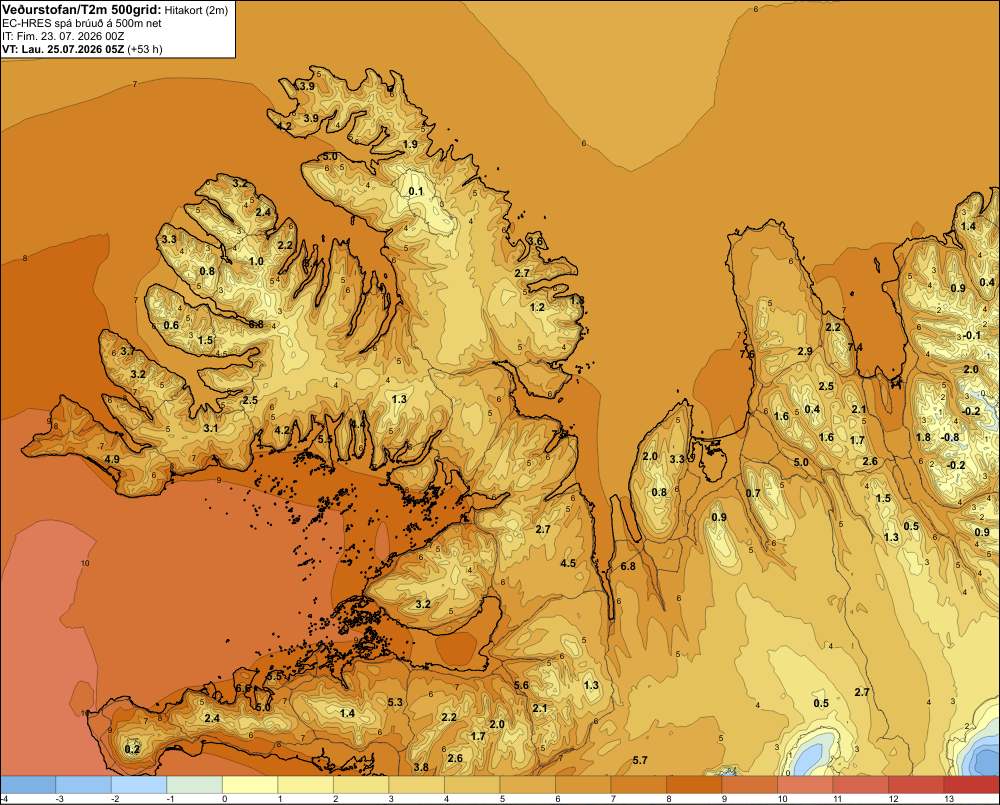Click the 1.2 temperature value
The height and width of the screenshot is (805, 1000).
[x=538, y=307]
